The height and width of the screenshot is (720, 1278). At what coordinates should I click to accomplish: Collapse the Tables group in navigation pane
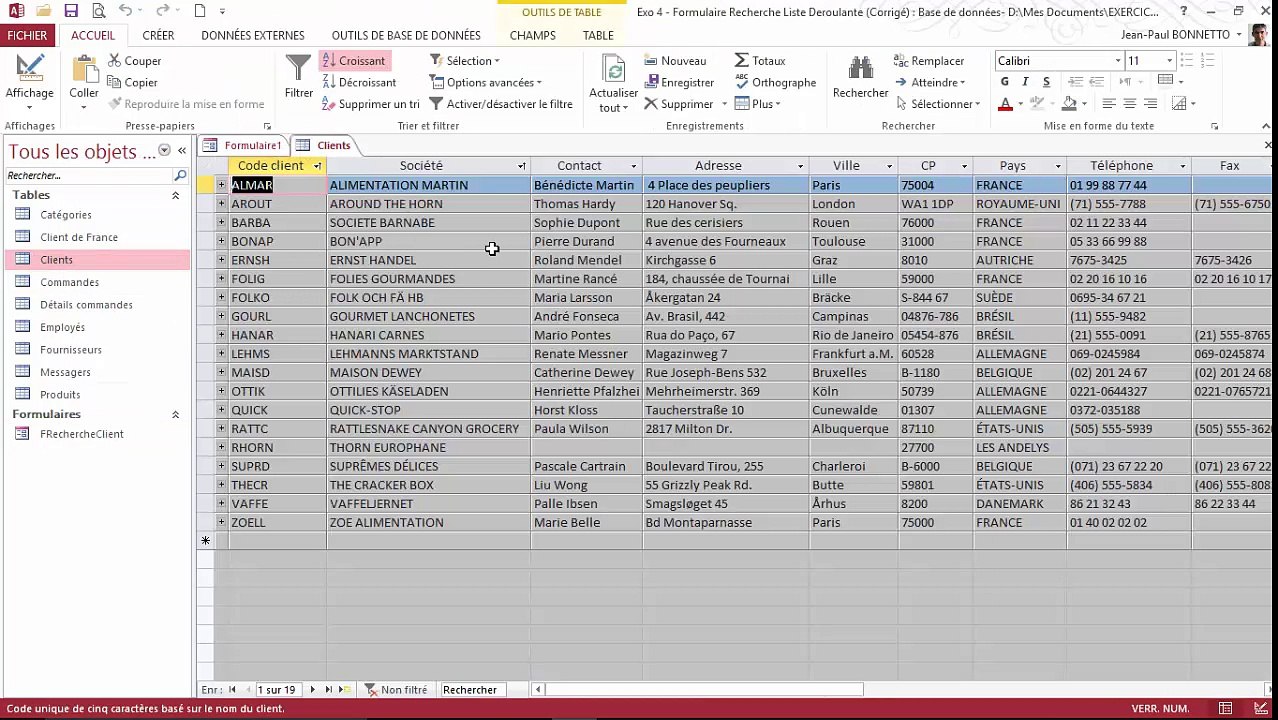click(x=175, y=195)
